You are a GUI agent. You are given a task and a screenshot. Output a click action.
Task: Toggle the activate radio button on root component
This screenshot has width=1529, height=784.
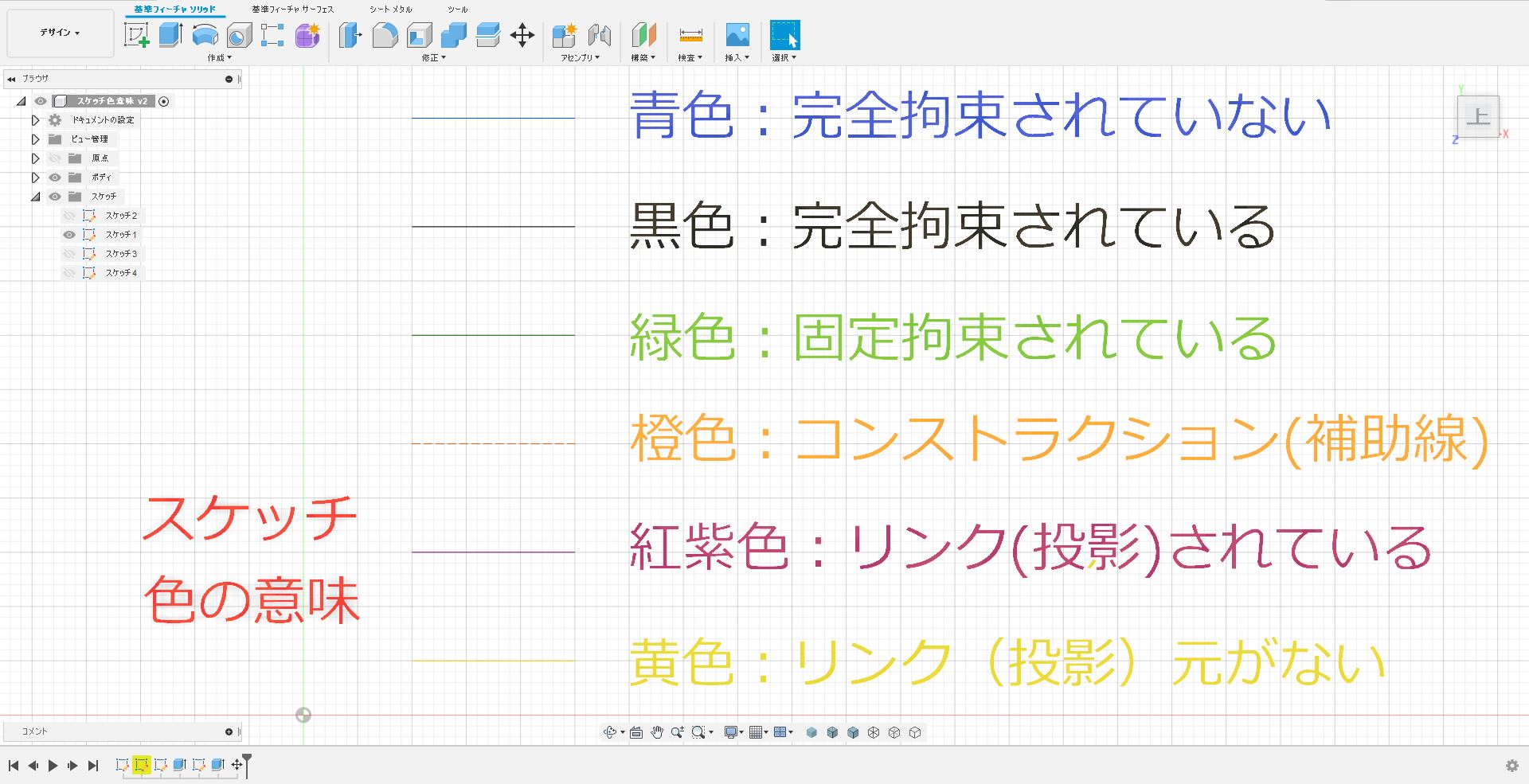pos(163,101)
